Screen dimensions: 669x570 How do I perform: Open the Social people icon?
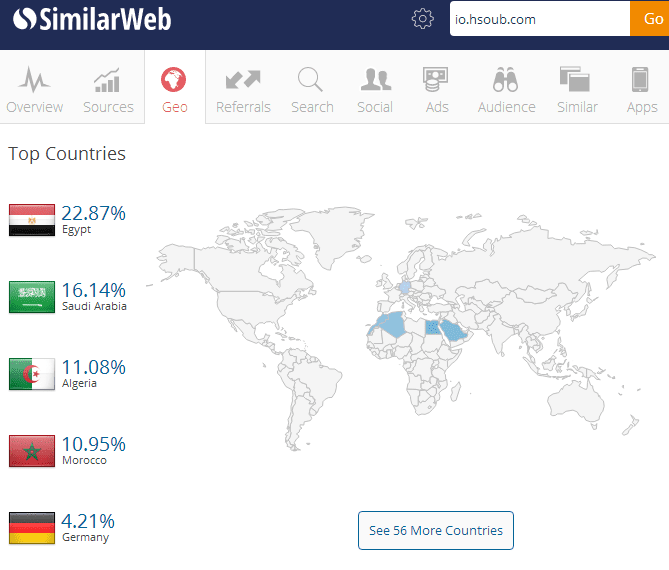click(x=375, y=80)
